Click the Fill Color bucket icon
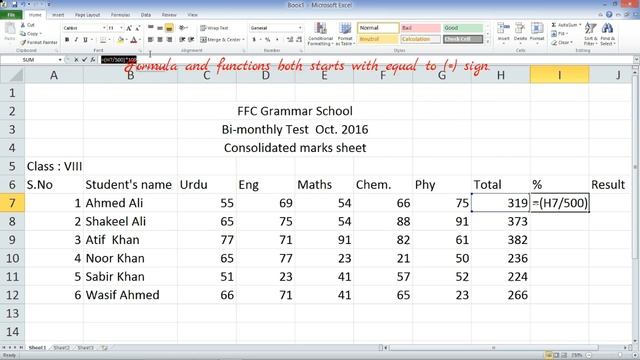Viewport: 640px width, 360px height. coord(120,40)
